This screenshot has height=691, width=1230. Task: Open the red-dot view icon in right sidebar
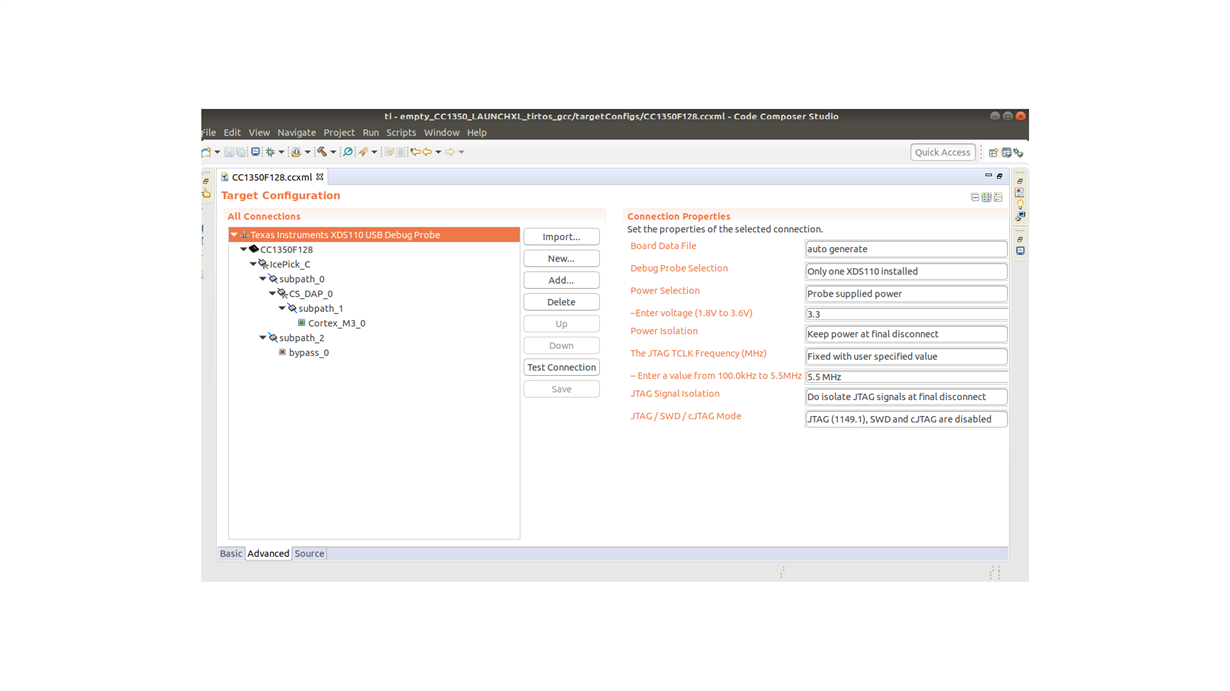[1020, 192]
